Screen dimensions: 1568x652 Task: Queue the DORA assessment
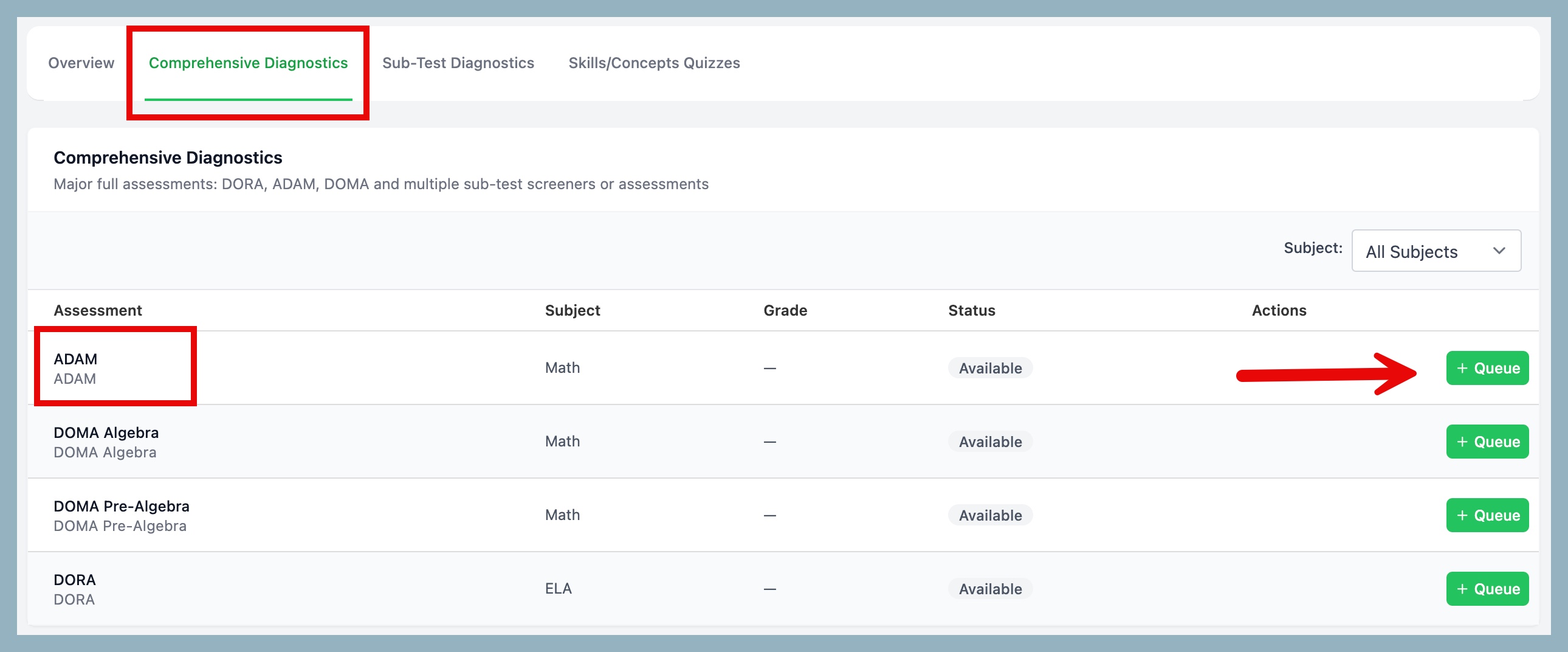tap(1487, 589)
